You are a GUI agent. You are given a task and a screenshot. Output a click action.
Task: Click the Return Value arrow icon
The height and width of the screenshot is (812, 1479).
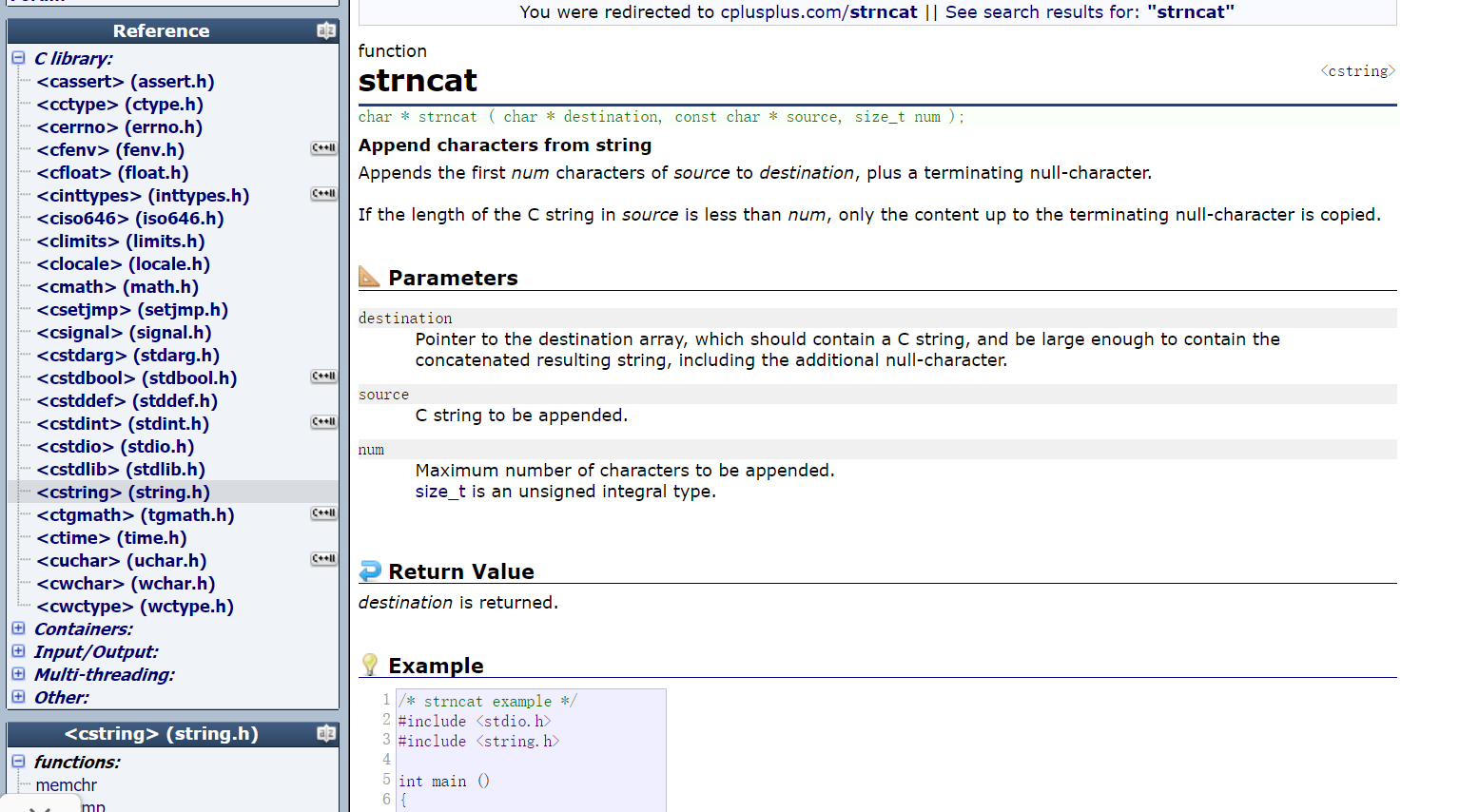tap(370, 570)
